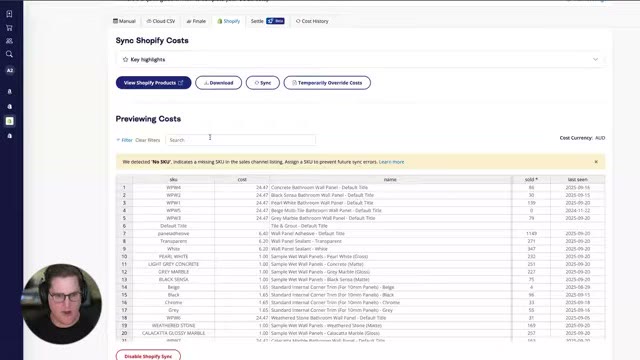Select the Shopify tab
The height and width of the screenshot is (360, 640).
pos(229,21)
